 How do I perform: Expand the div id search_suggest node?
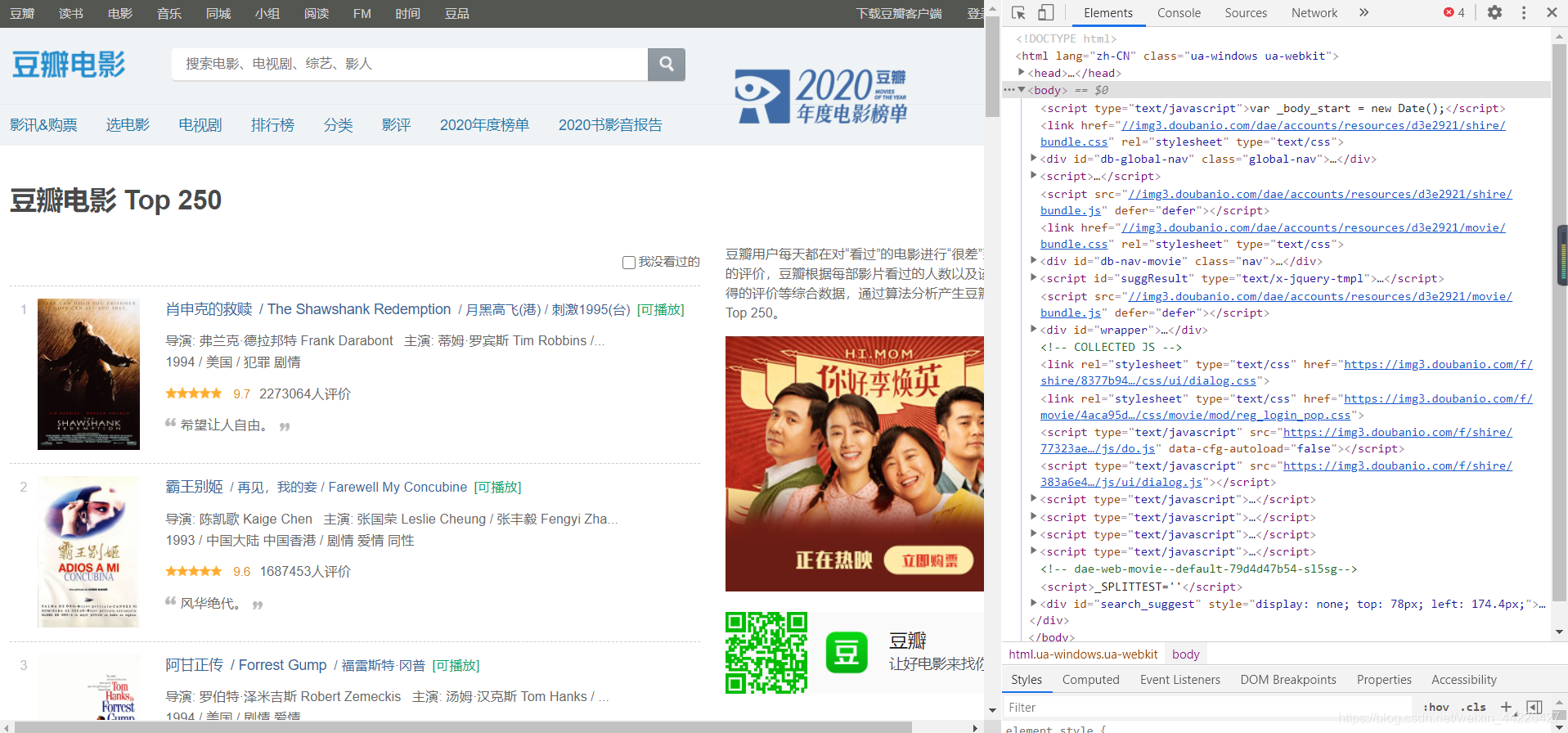coord(1034,604)
